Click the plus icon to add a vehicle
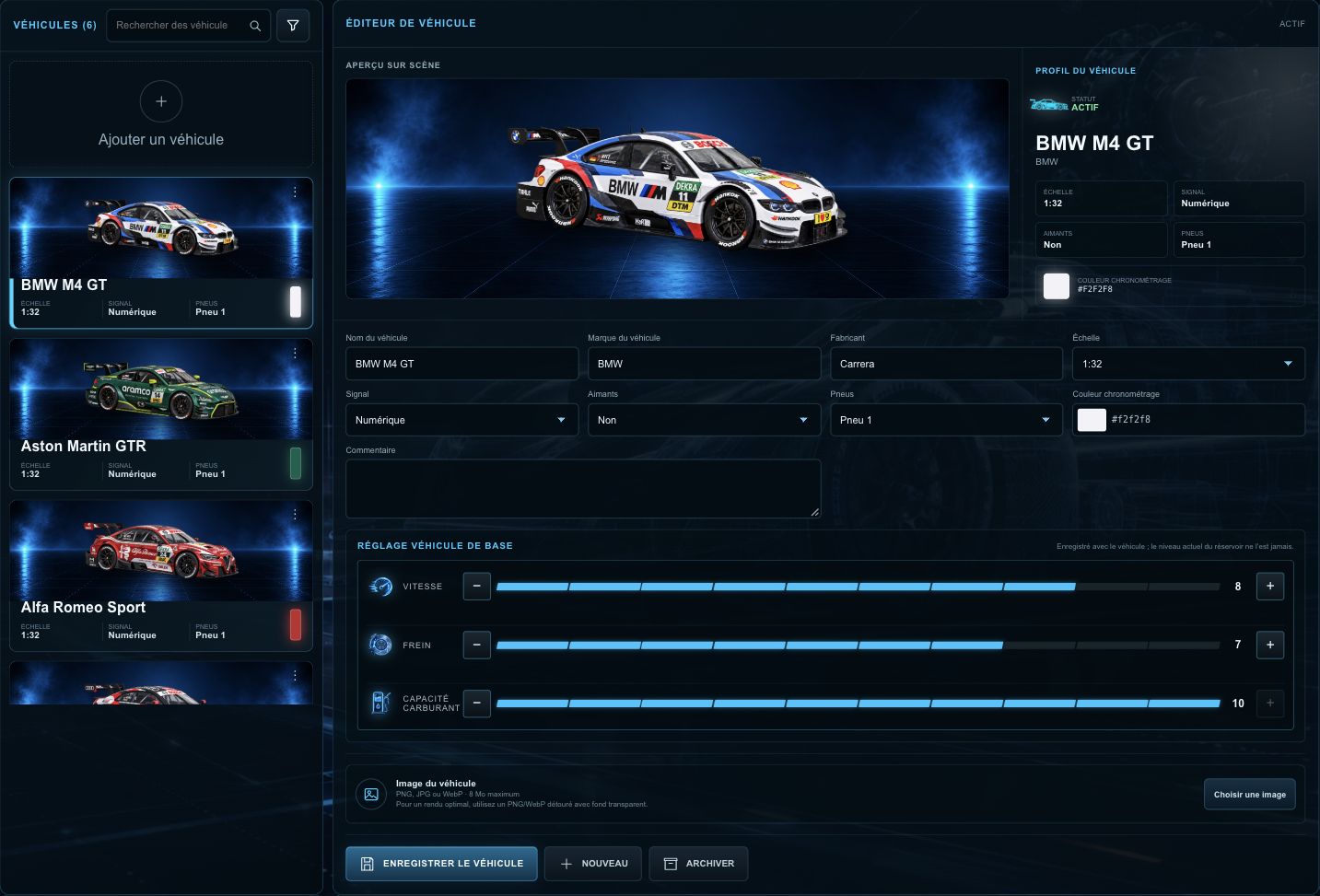This screenshot has height=896, width=1320. [x=161, y=101]
